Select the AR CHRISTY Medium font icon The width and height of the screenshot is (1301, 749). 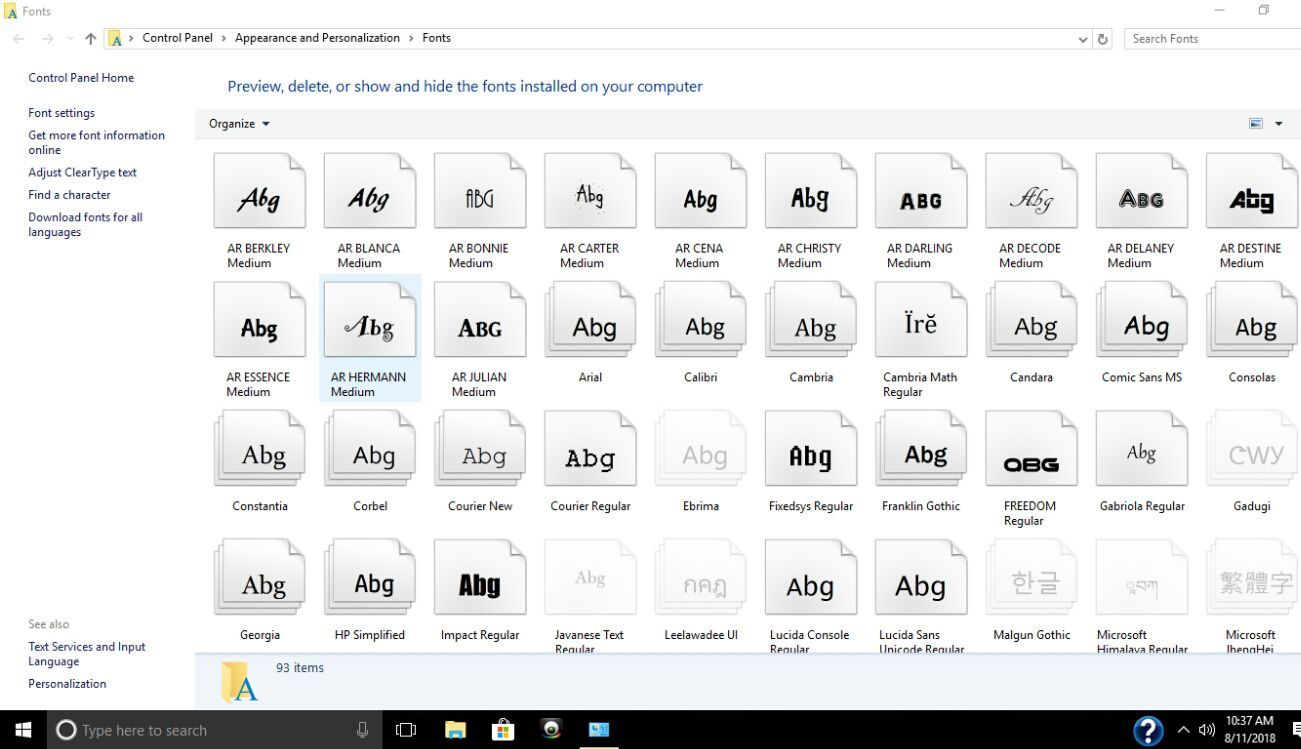click(x=811, y=191)
